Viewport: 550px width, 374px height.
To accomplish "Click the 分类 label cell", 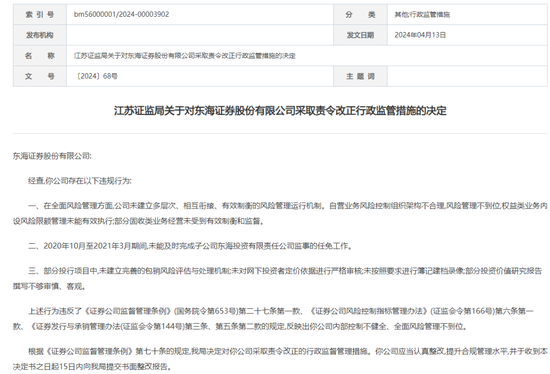I will pyautogui.click(x=360, y=14).
